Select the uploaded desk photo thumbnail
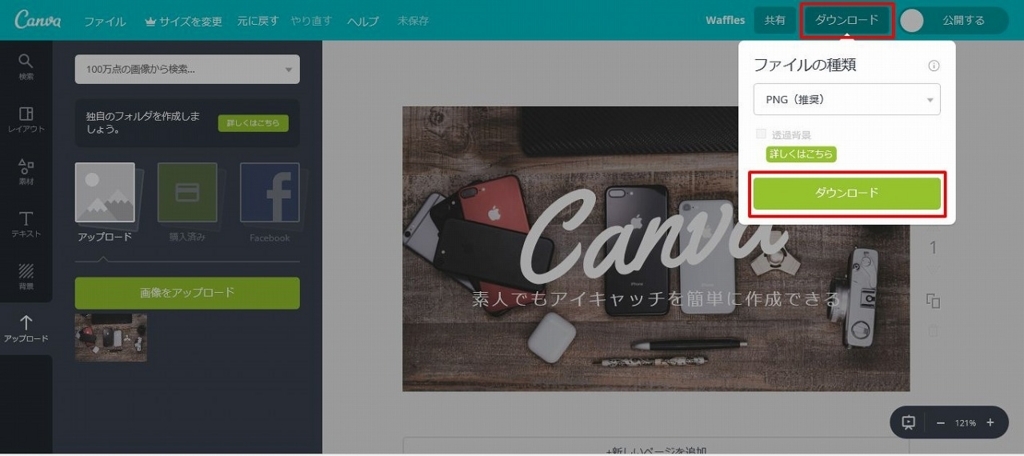 tap(111, 337)
